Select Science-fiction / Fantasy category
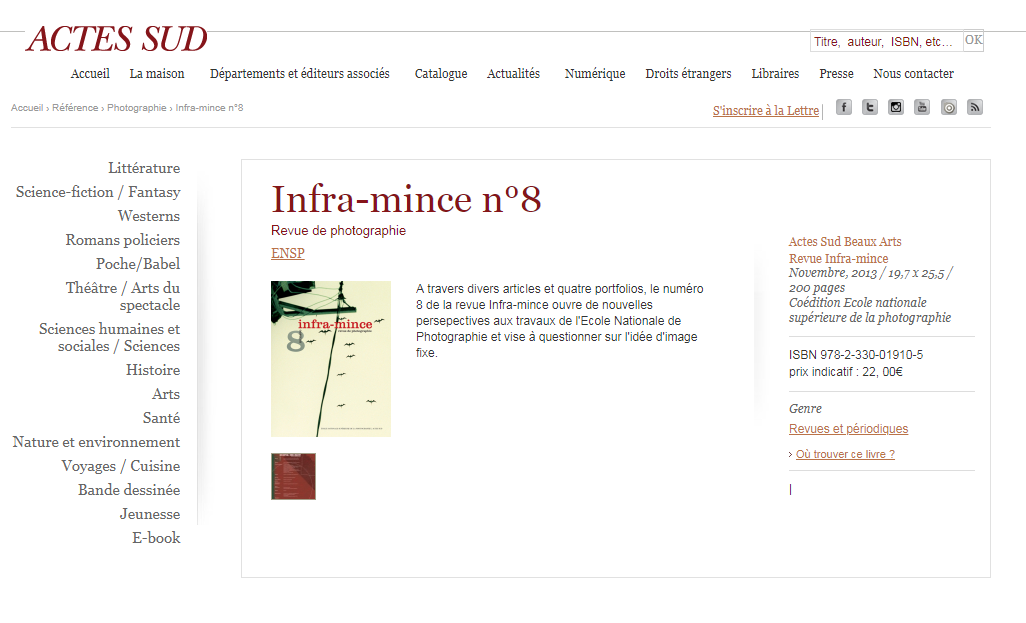The width and height of the screenshot is (1026, 623). (x=98, y=192)
